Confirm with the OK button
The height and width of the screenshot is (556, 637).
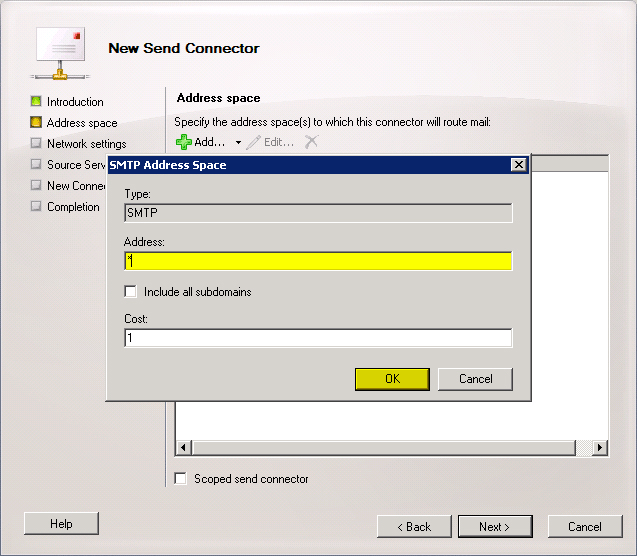point(392,379)
